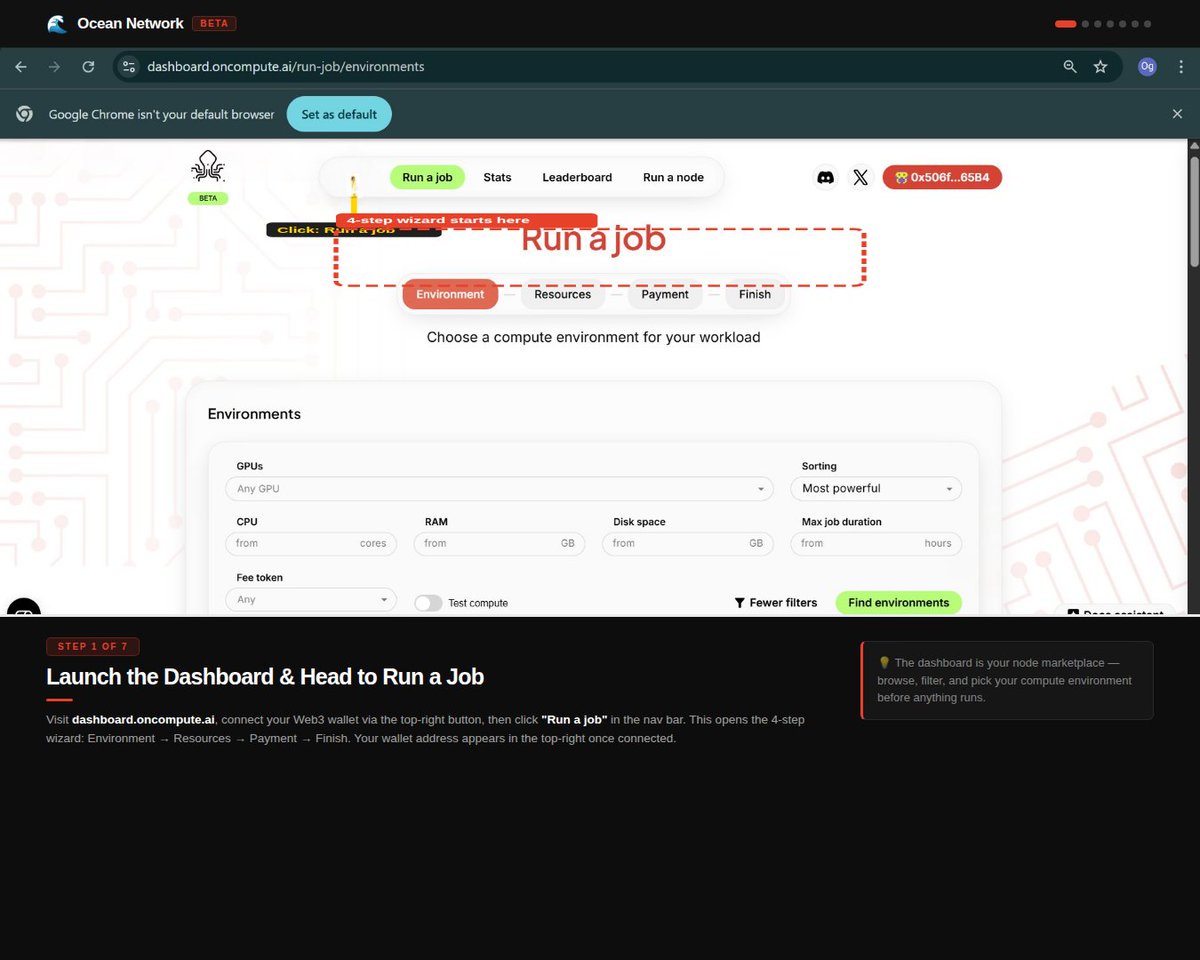Click "Choose a compute environment for your workload" text
Image resolution: width=1200 pixels, height=960 pixels.
coord(594,337)
